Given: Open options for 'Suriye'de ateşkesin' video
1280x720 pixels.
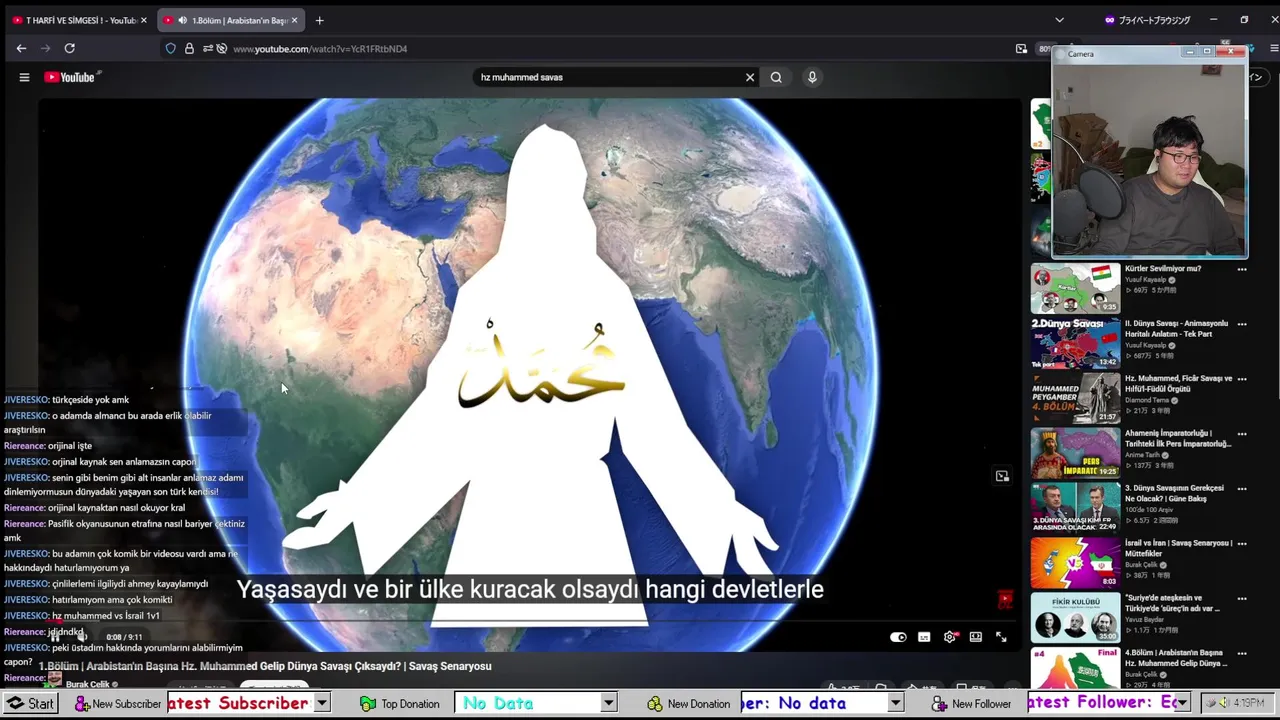Looking at the screenshot, I should click(1242, 599).
